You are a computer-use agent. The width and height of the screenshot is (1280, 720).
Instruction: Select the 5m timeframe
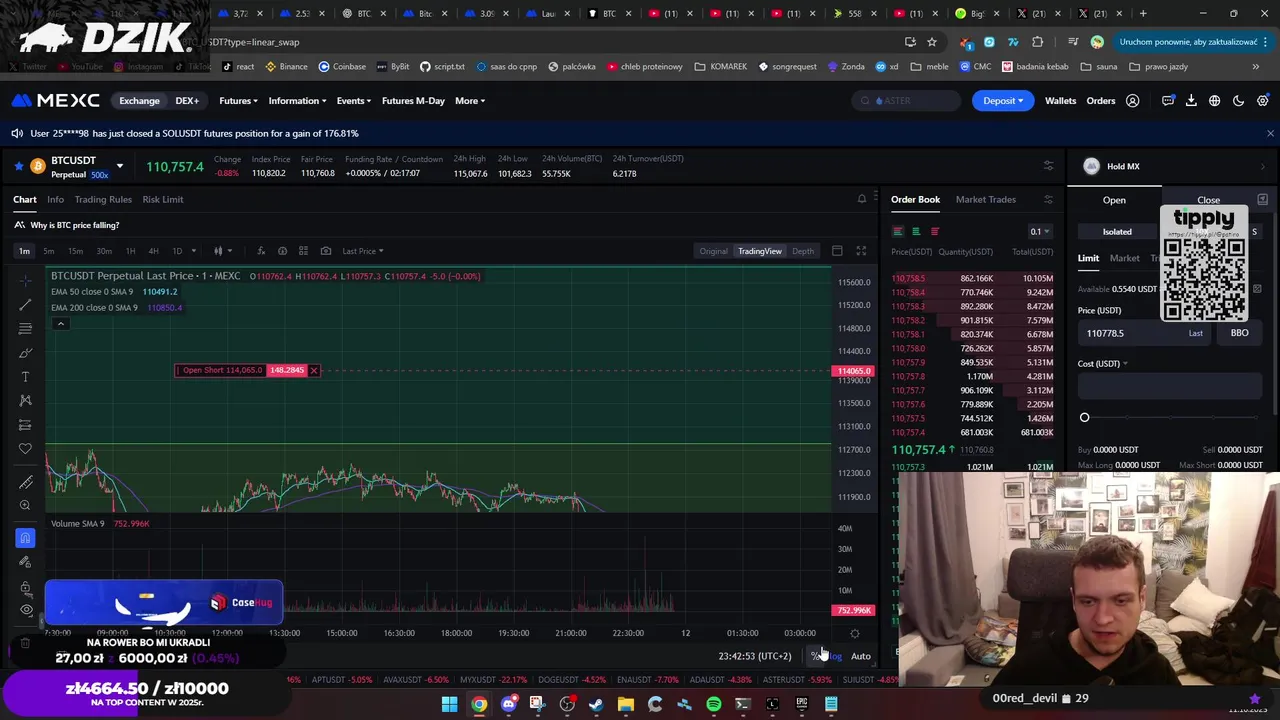(x=48, y=251)
